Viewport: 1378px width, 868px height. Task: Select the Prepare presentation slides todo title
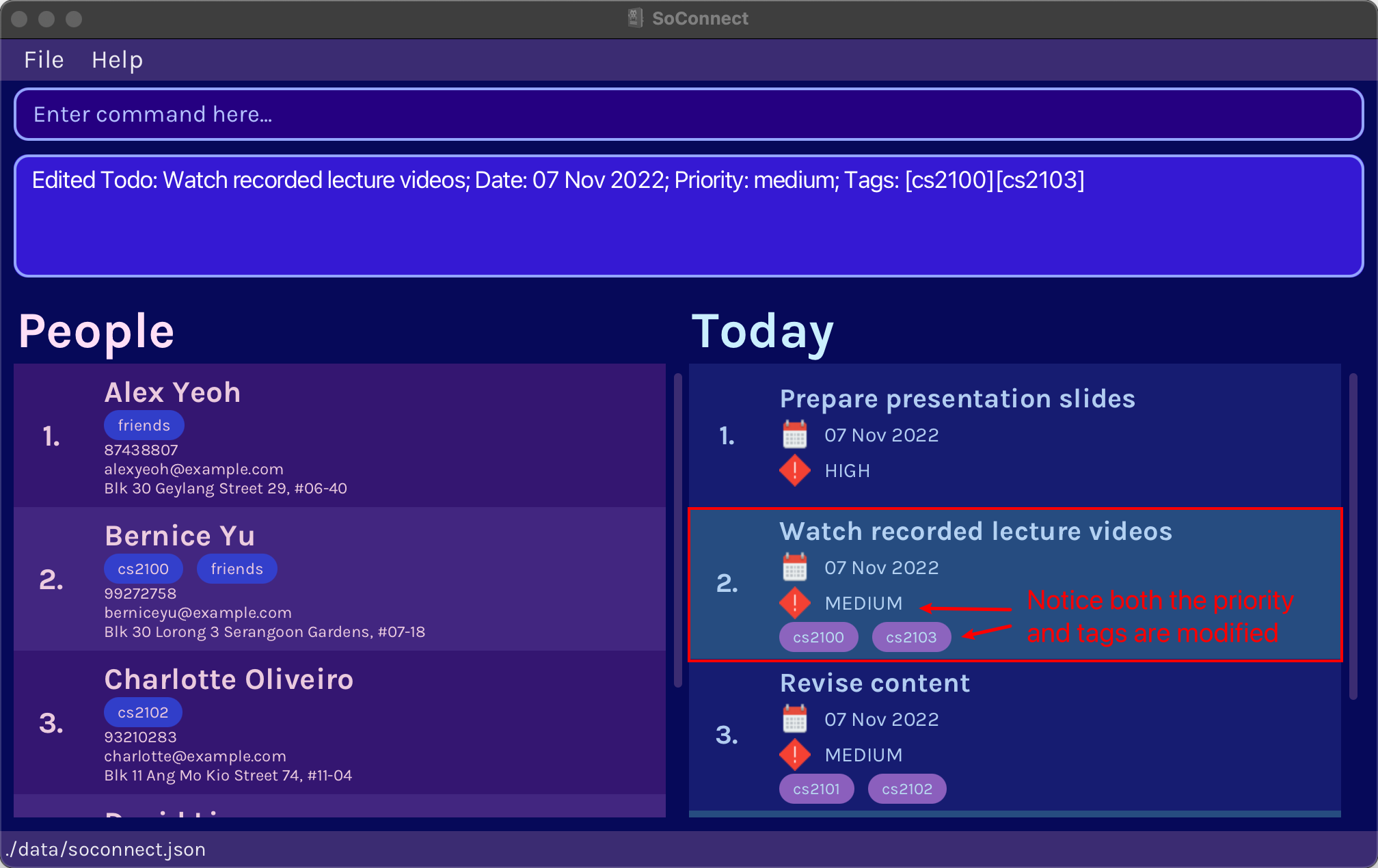tap(957, 398)
